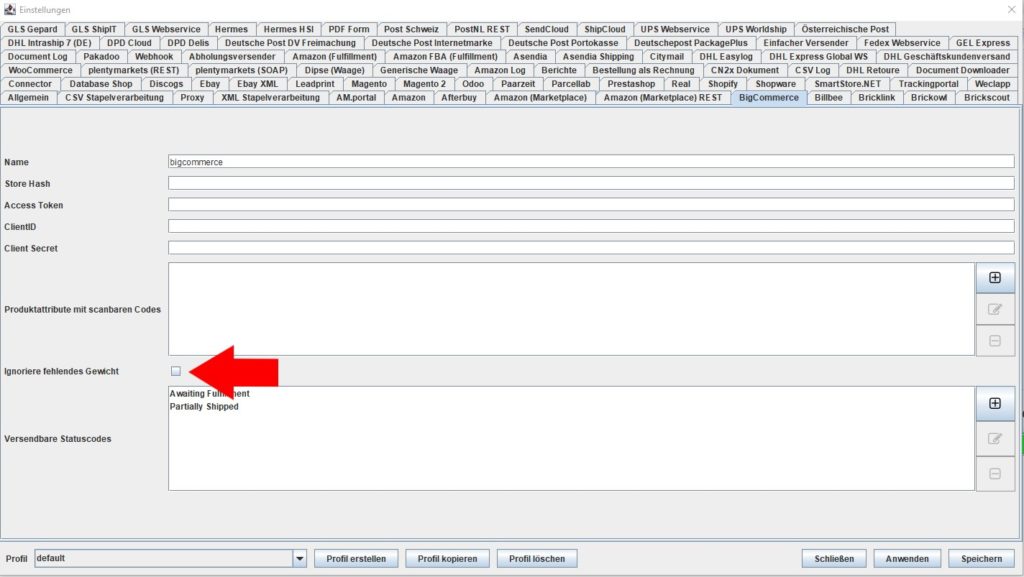Open the Odoo tab

click(x=473, y=84)
